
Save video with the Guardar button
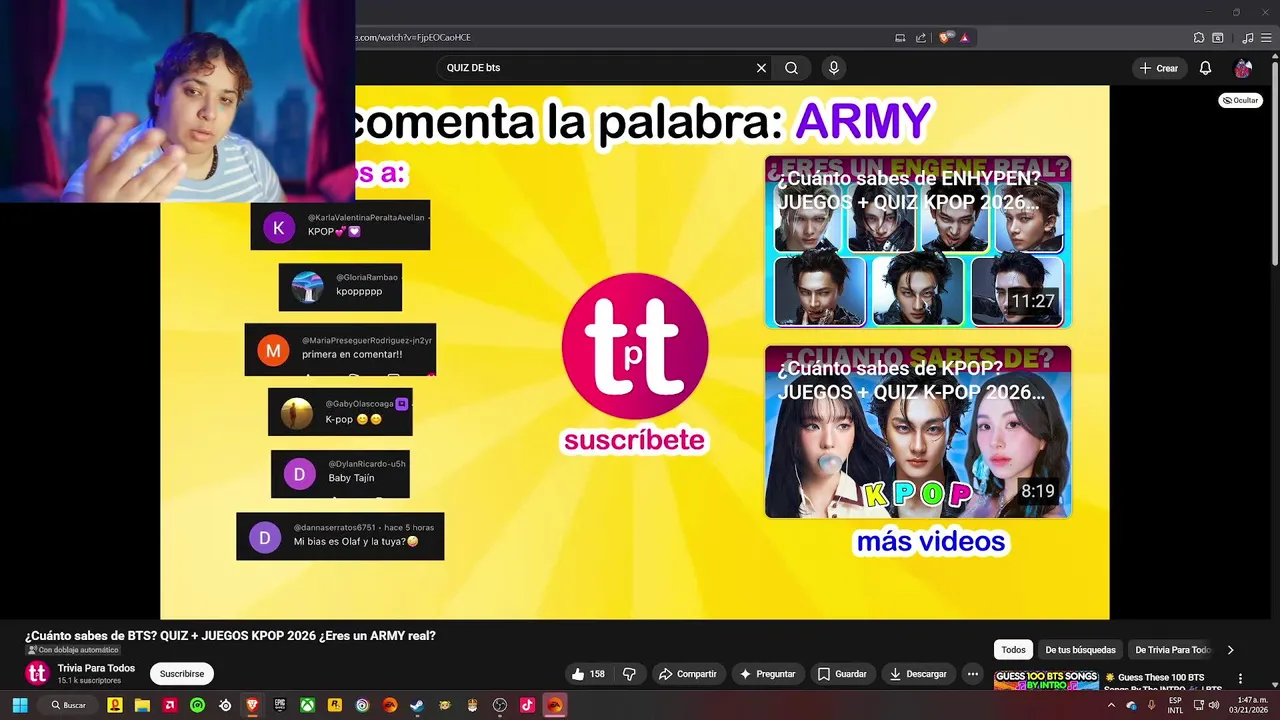pos(841,674)
